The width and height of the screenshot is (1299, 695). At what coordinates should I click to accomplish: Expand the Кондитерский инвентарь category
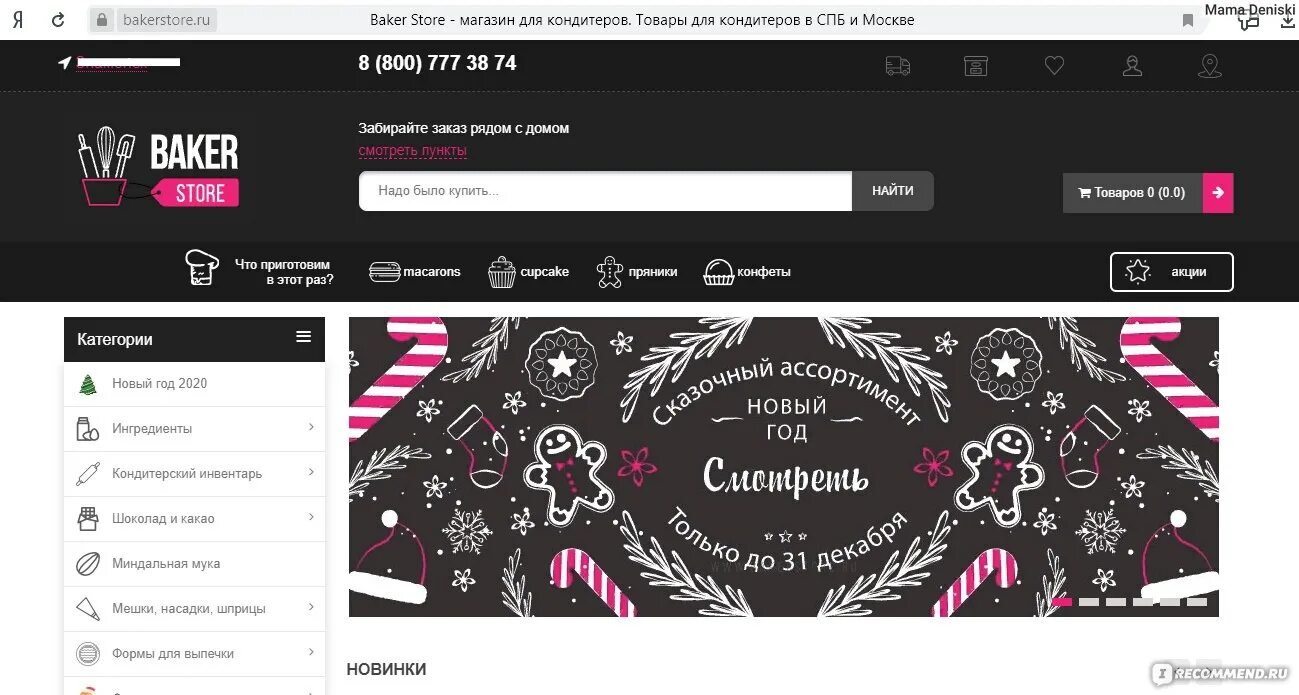(194, 473)
